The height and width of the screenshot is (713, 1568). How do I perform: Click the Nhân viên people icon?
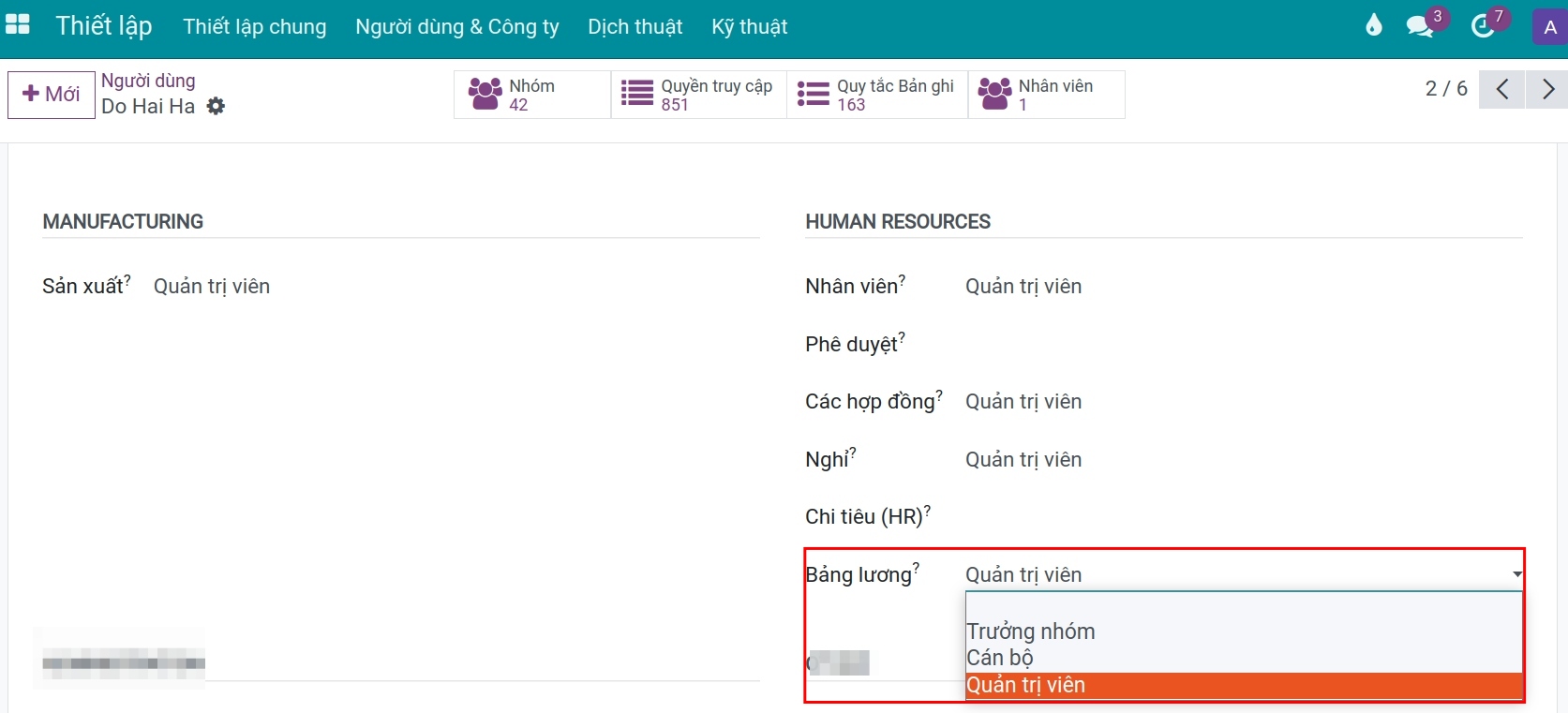[x=994, y=94]
